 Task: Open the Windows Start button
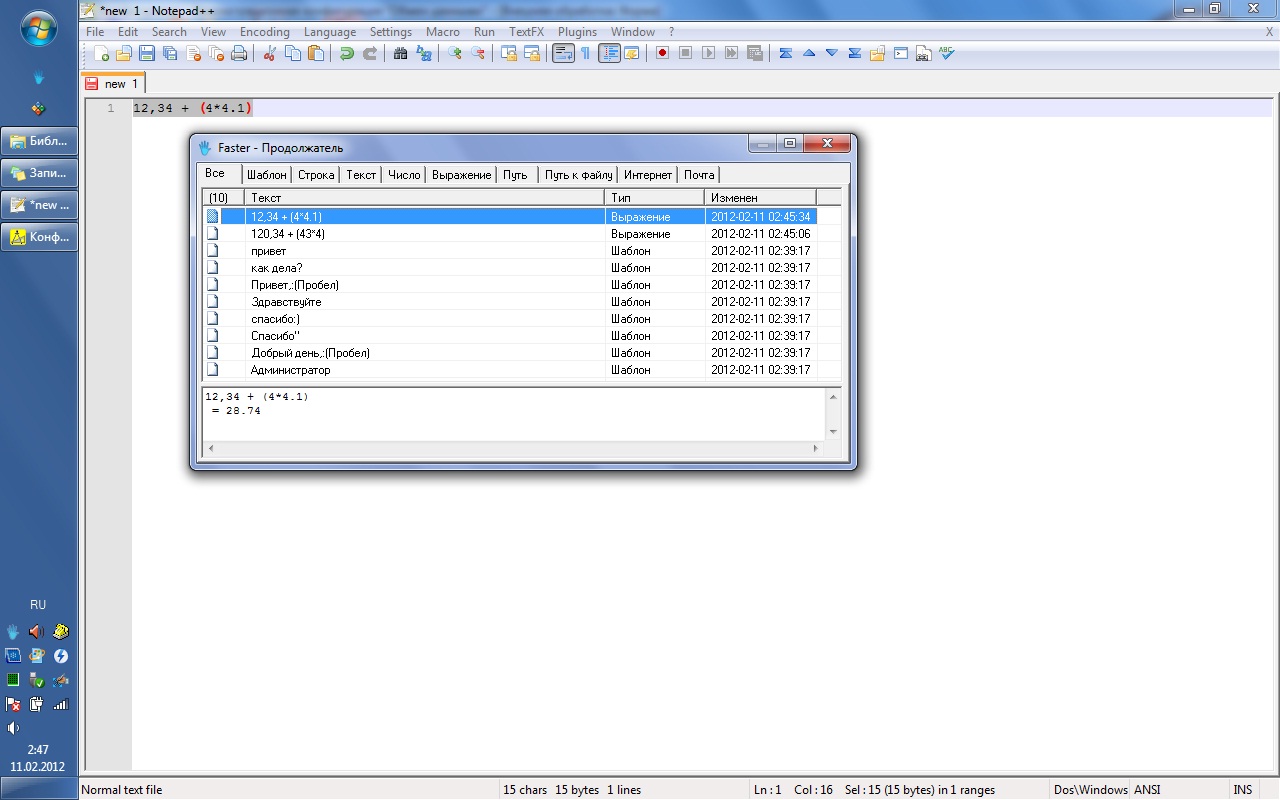tap(38, 28)
